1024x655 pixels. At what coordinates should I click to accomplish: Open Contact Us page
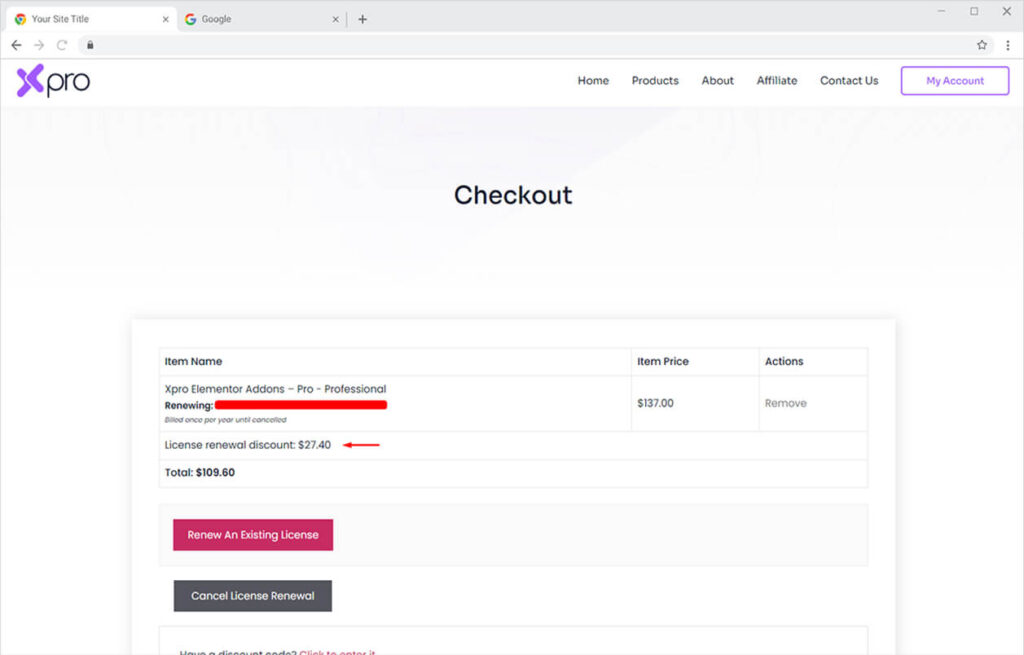(849, 81)
